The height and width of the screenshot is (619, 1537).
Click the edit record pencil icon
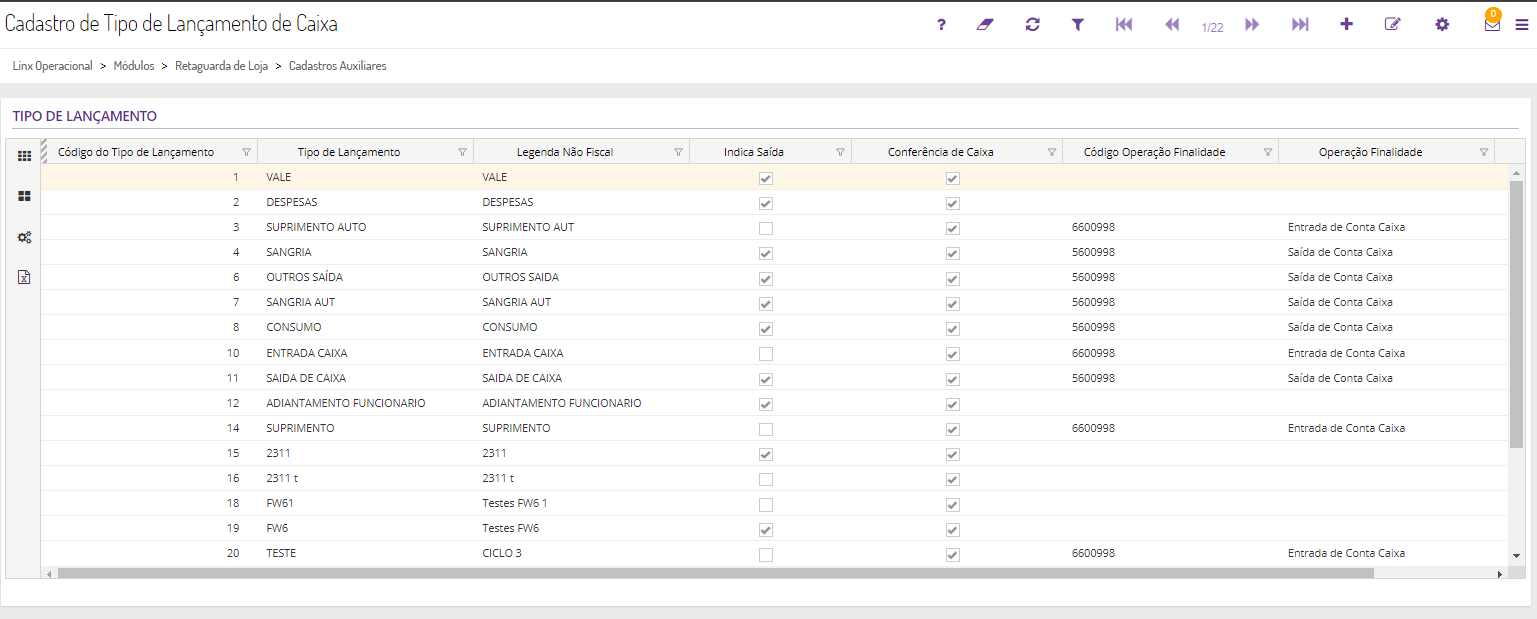[x=1392, y=25]
